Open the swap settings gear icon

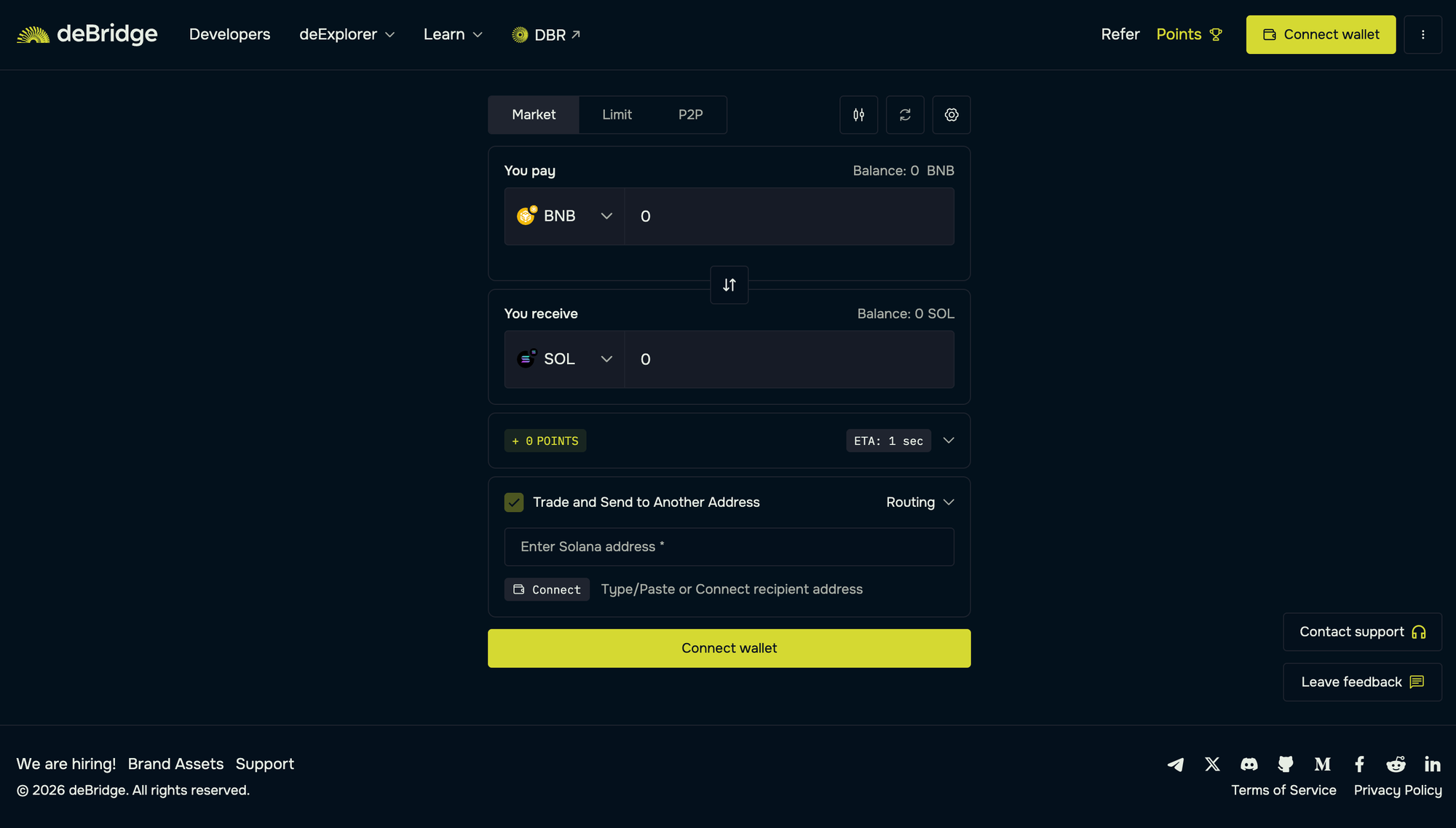click(x=951, y=114)
